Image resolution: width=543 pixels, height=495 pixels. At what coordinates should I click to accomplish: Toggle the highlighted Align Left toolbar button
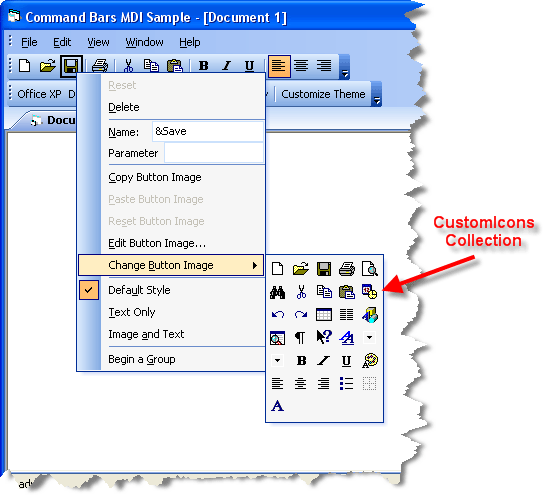click(279, 65)
